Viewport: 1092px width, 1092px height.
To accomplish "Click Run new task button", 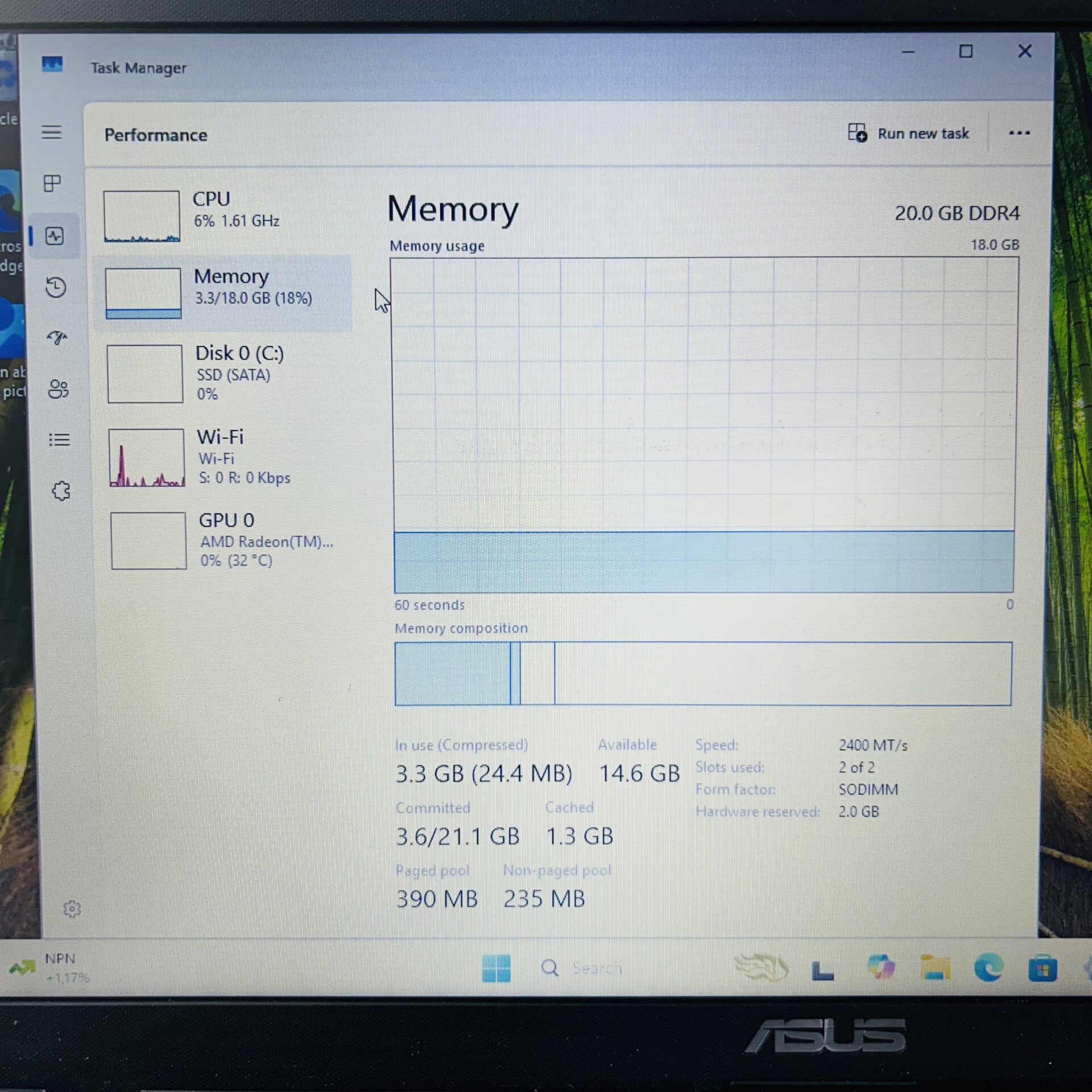I will tap(908, 133).
